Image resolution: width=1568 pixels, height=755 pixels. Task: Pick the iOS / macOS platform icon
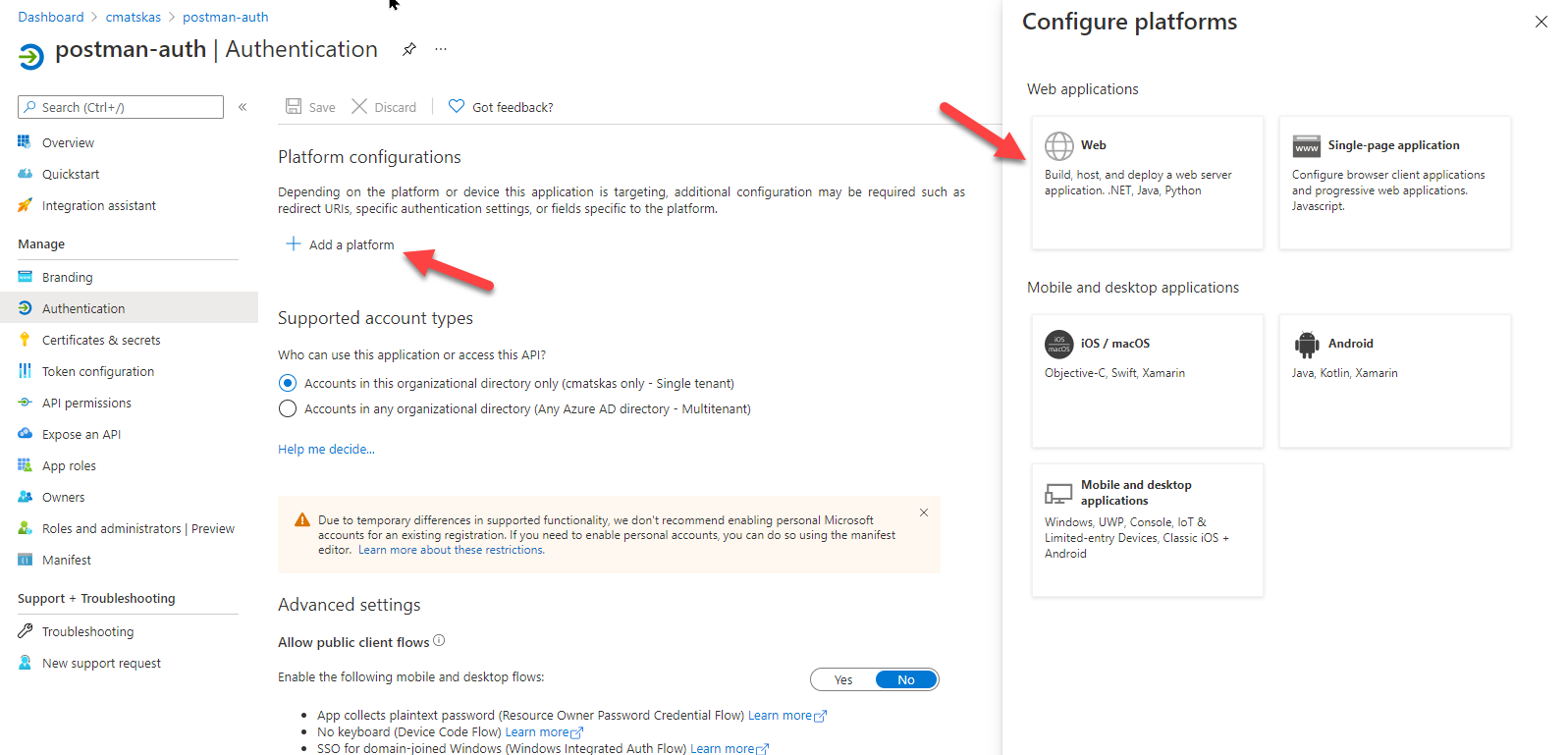[x=1058, y=344]
